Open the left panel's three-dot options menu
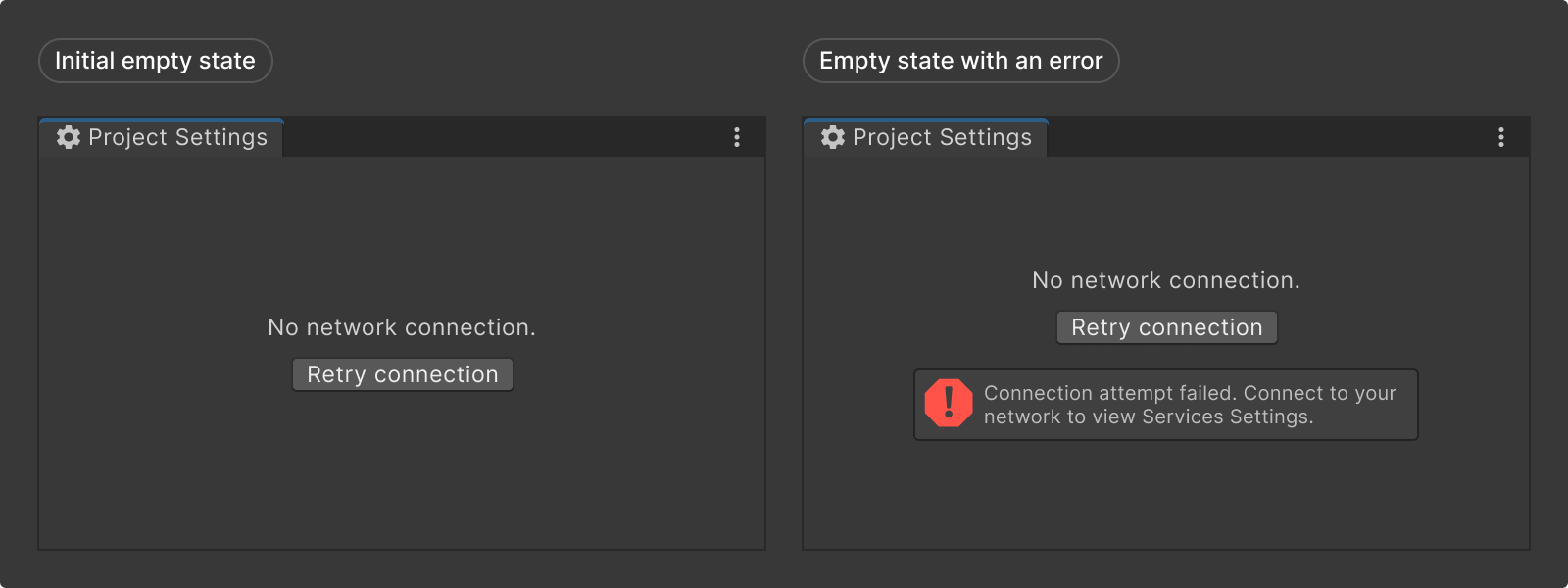This screenshot has height=588, width=1568. tap(737, 137)
